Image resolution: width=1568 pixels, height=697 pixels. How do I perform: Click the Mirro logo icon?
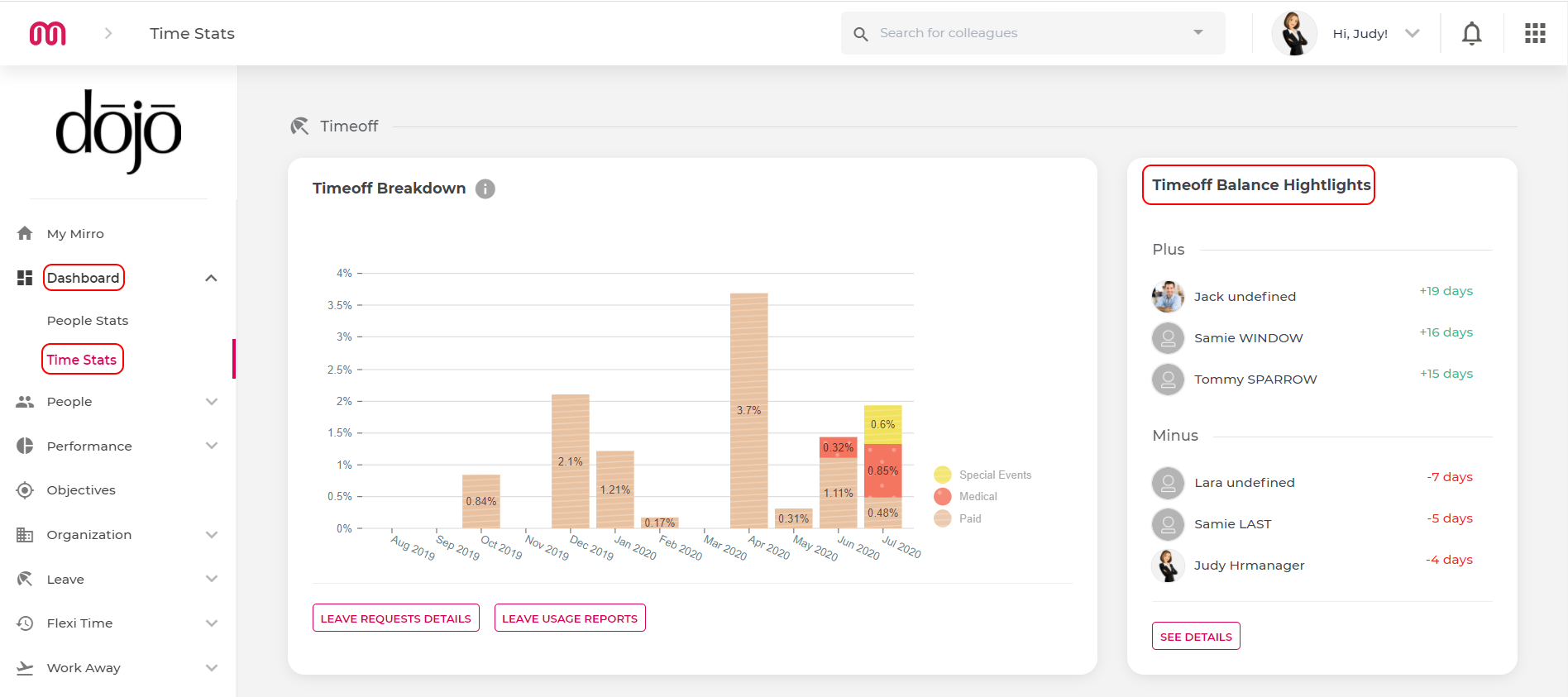(48, 33)
